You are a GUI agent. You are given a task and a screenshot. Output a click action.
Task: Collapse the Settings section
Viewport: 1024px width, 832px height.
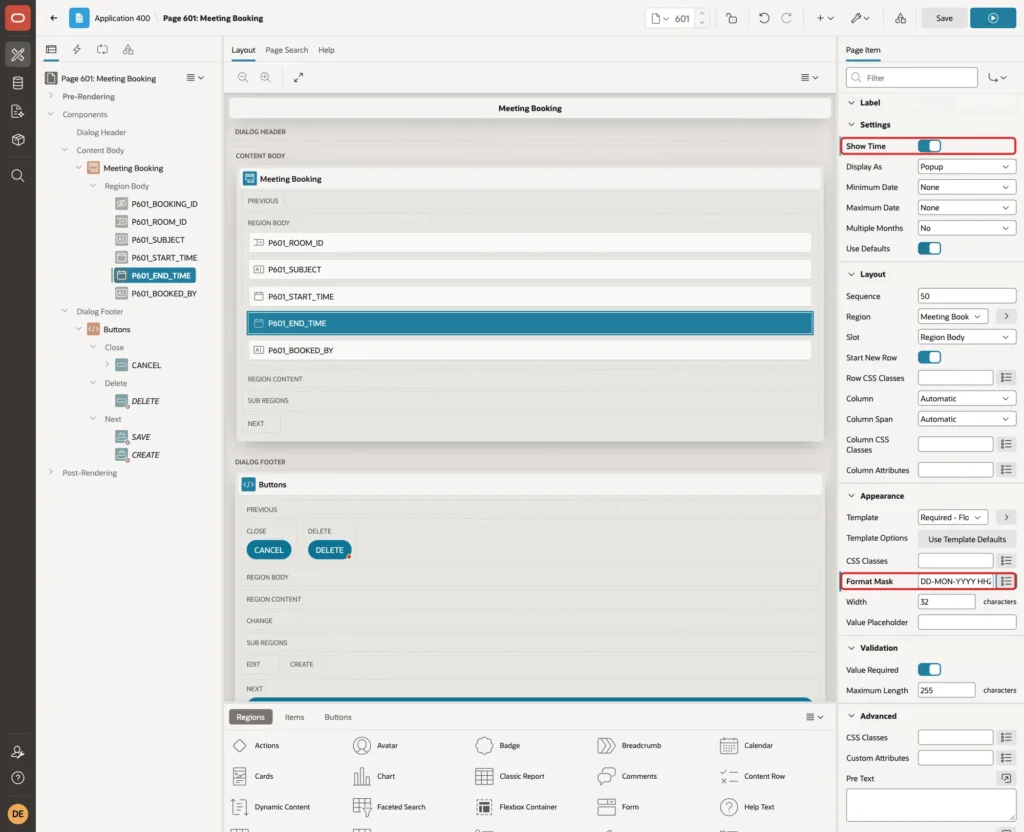coord(851,125)
